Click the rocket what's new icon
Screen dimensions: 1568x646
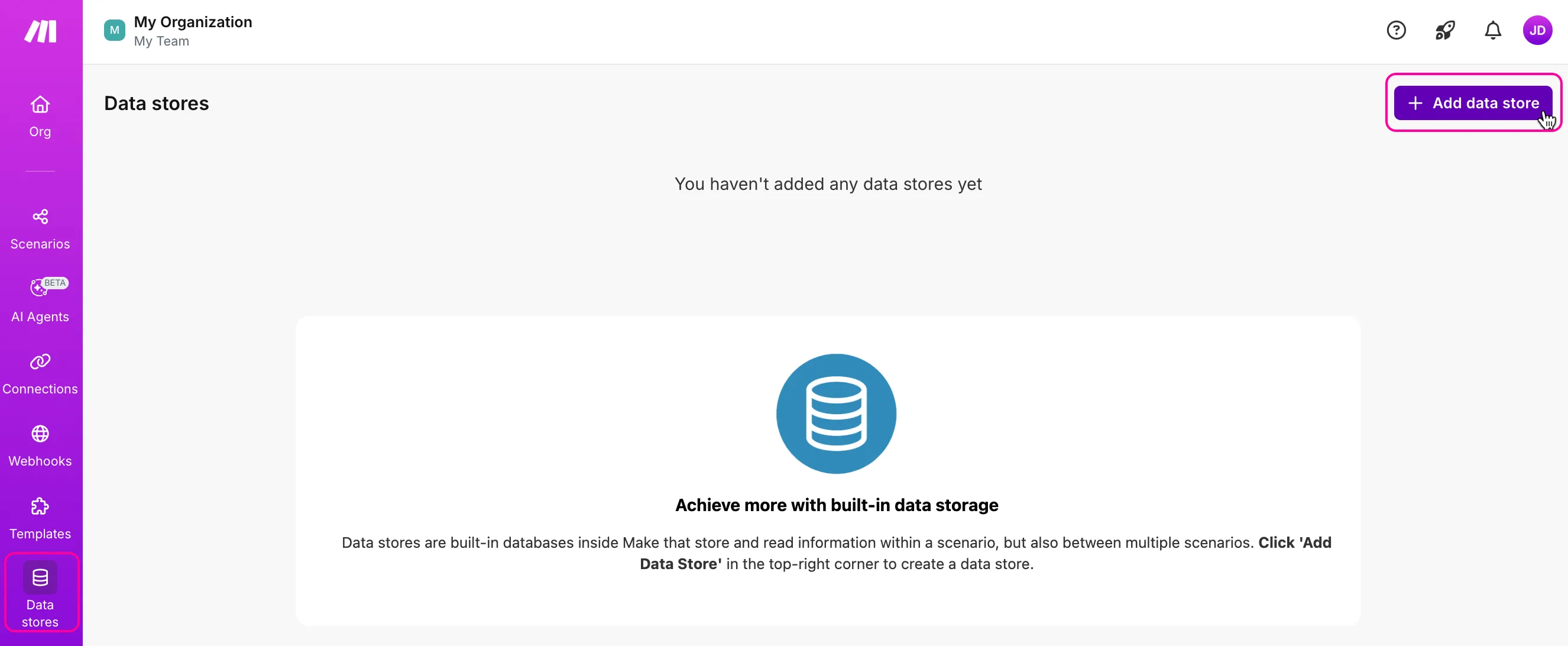pos(1444,30)
